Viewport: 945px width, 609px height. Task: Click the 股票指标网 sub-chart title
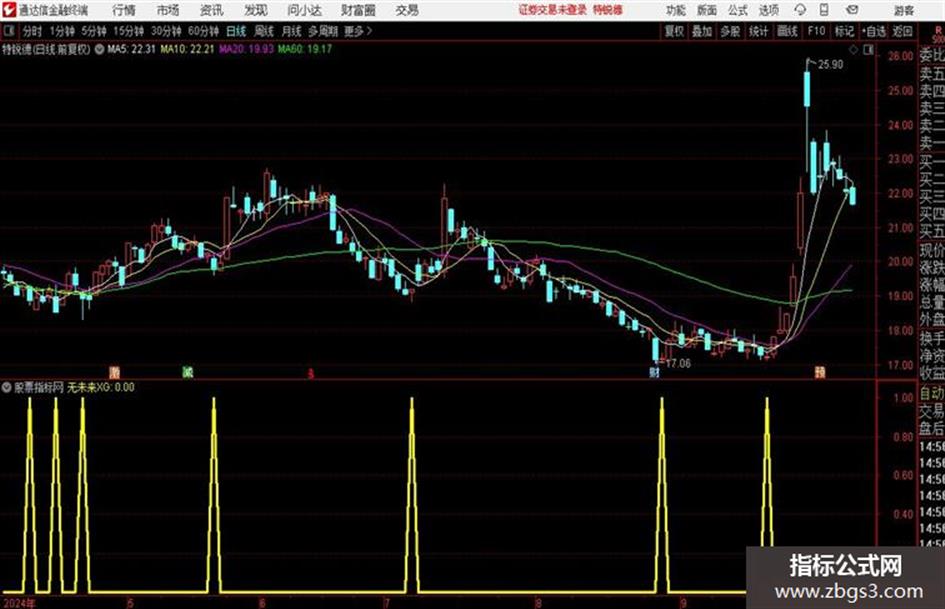(x=39, y=387)
